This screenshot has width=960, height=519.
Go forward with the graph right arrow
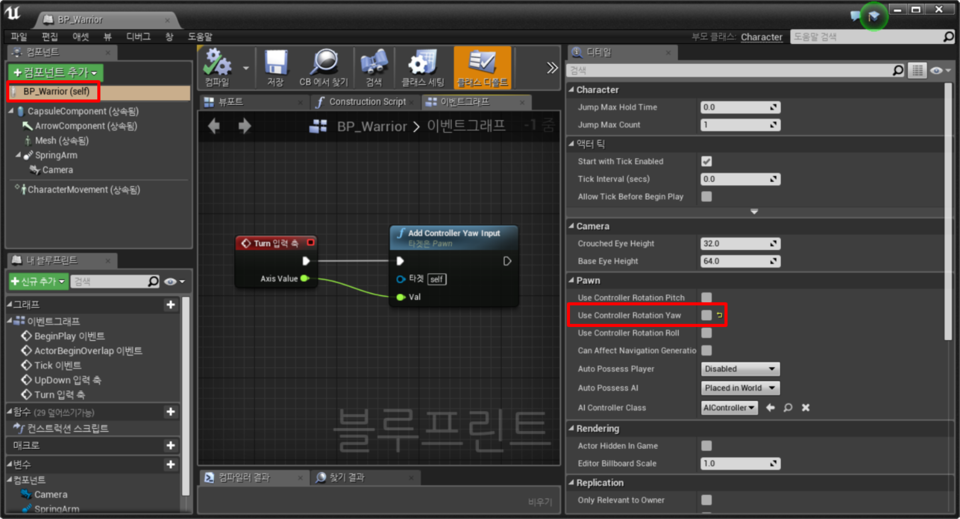pos(244,127)
